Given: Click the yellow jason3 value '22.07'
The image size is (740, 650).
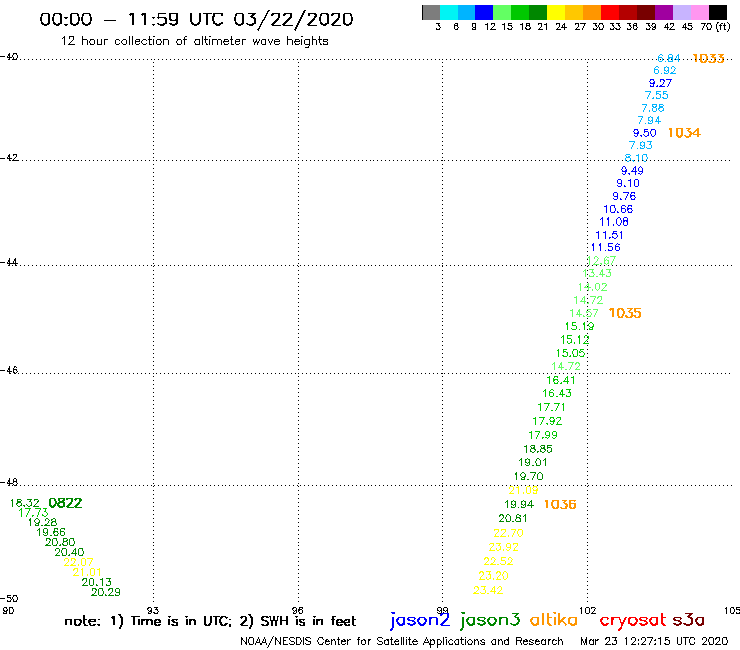Looking at the screenshot, I should click(x=78, y=562).
